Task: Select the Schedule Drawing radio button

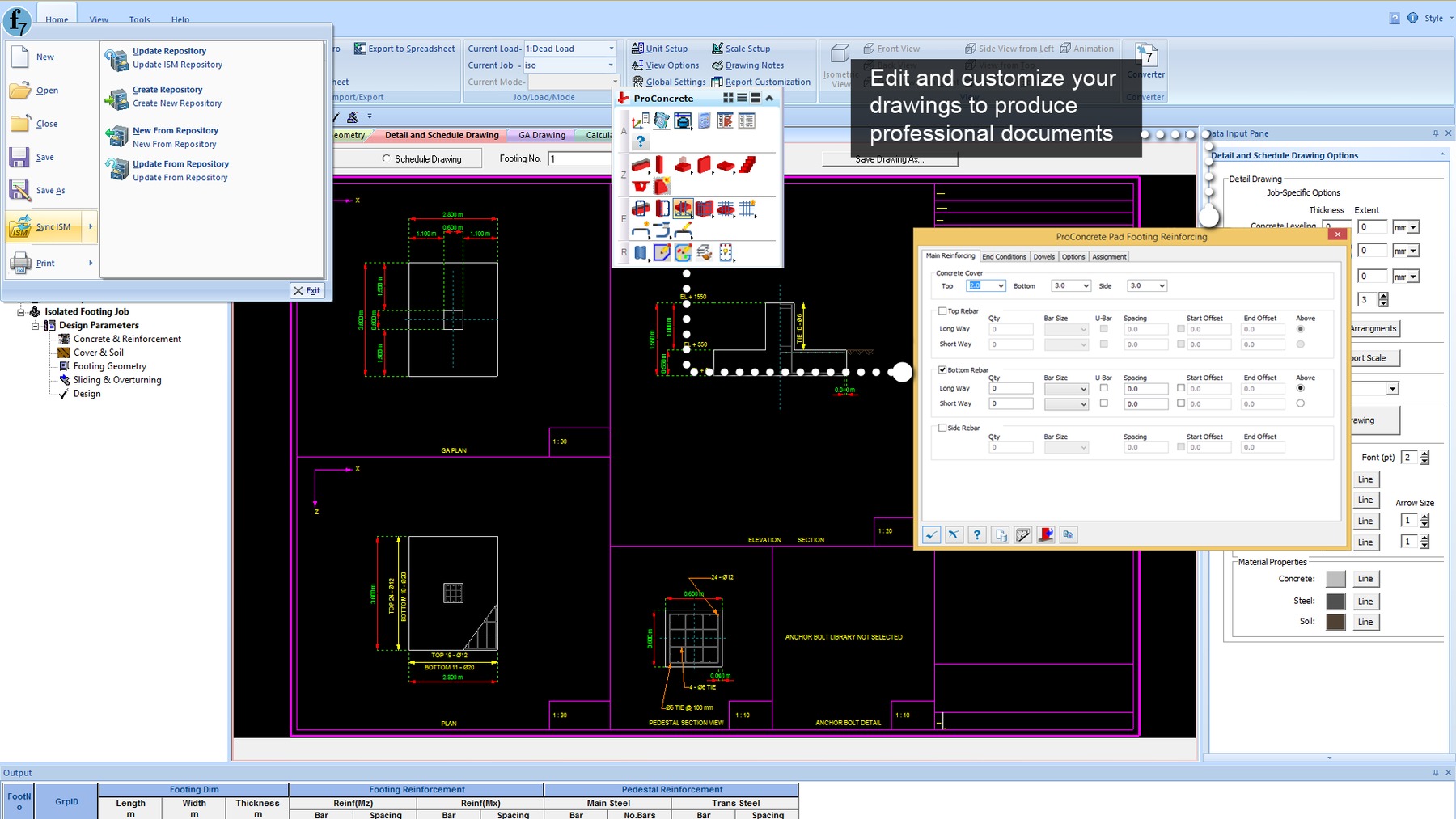Action: tap(387, 158)
